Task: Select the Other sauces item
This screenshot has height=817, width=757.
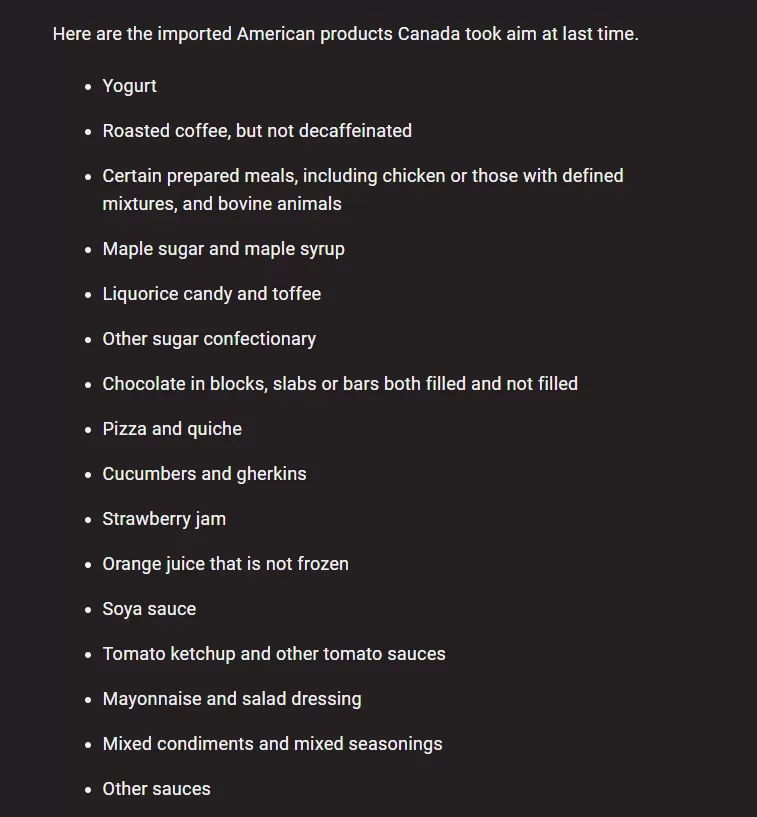Action: click(156, 789)
